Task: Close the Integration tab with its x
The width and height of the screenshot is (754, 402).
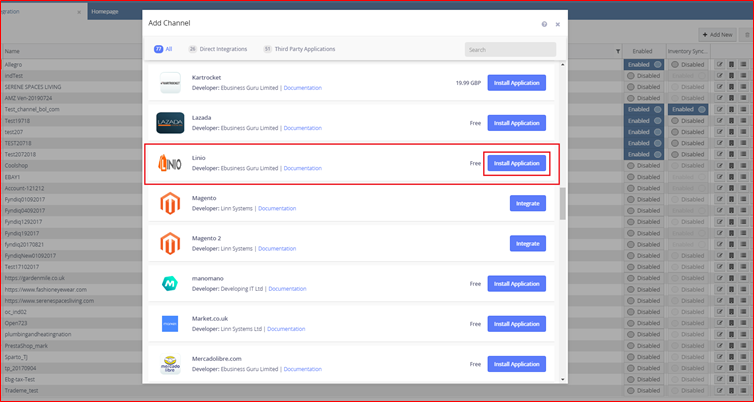Action: (79, 12)
